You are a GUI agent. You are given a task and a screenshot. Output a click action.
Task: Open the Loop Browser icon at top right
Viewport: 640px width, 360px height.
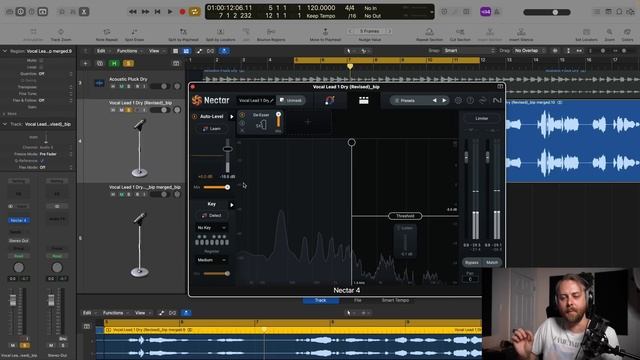(x=619, y=12)
